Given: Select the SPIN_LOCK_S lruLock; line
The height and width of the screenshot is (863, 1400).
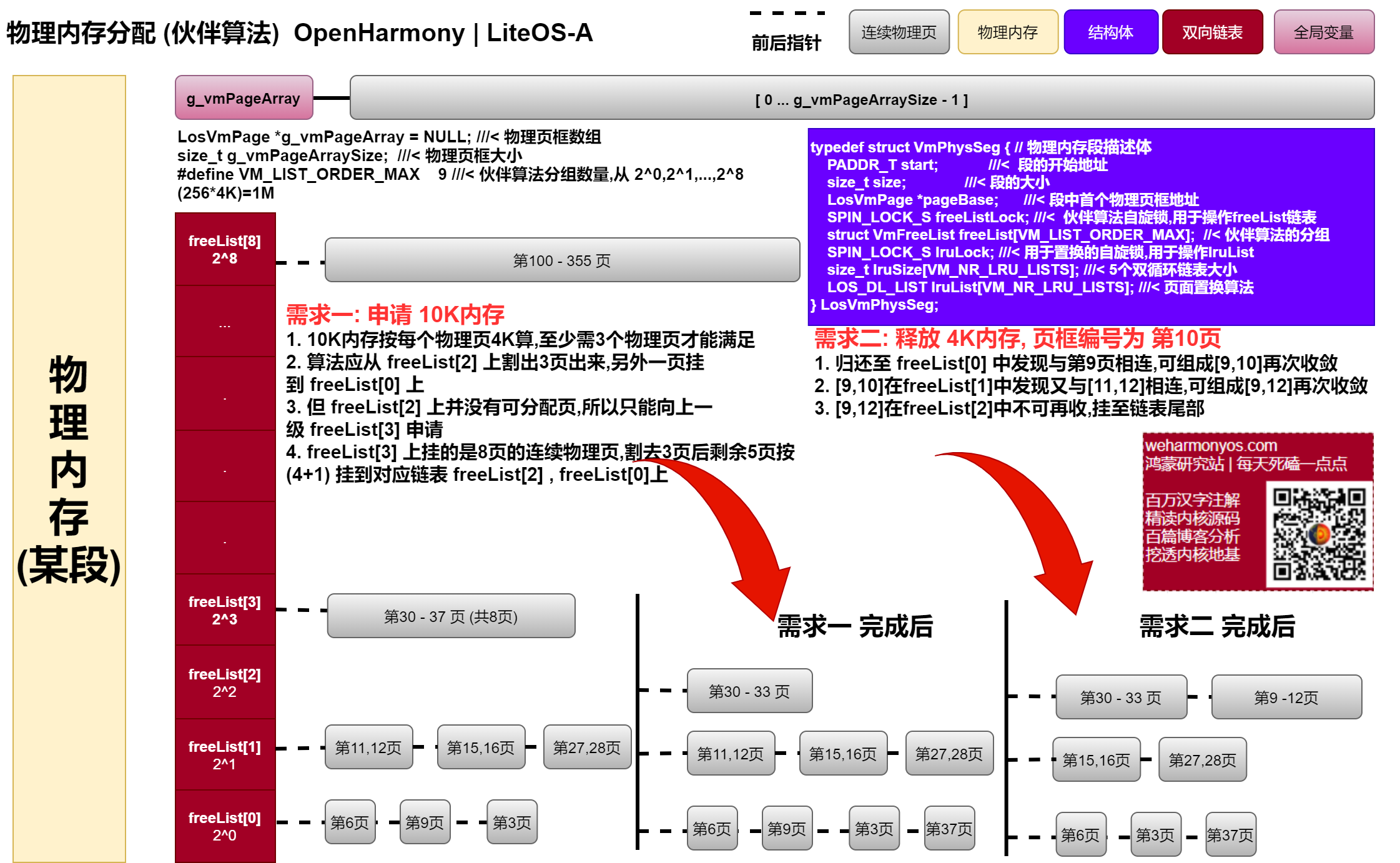Looking at the screenshot, I should tap(1040, 252).
